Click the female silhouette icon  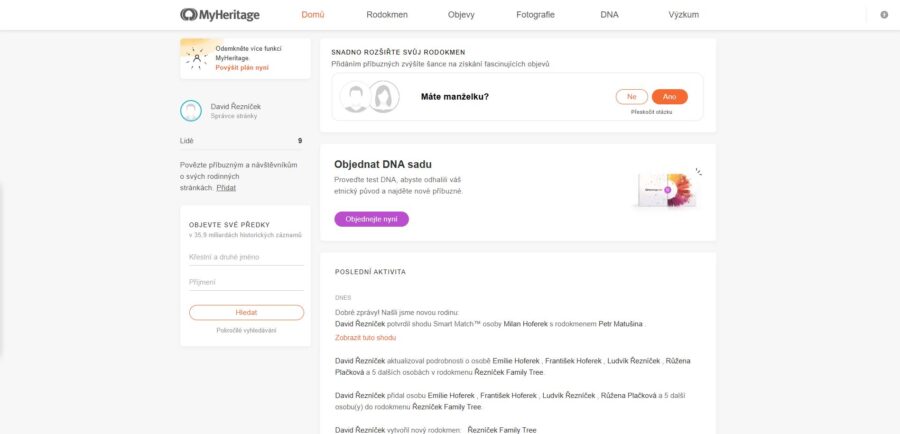[x=383, y=96]
